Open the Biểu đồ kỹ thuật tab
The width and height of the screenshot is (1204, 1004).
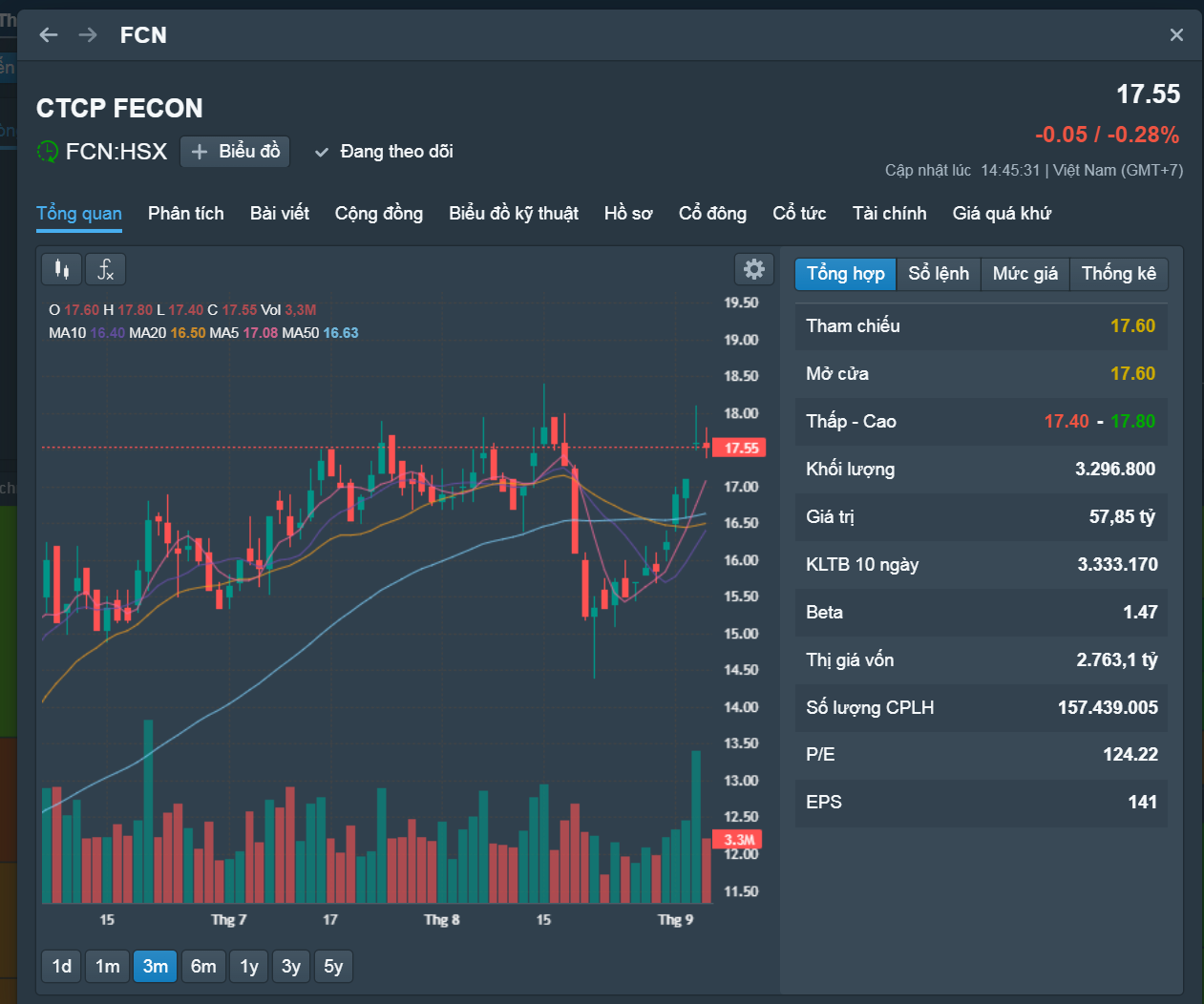(514, 214)
